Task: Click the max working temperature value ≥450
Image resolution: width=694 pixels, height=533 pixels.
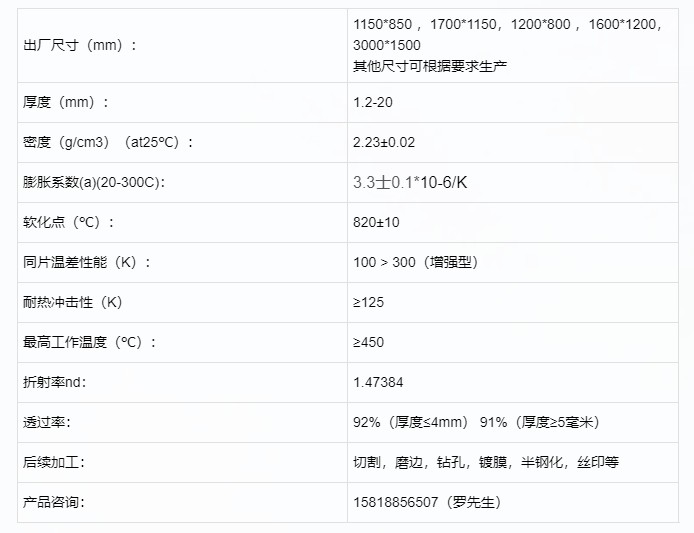Action: [369, 342]
